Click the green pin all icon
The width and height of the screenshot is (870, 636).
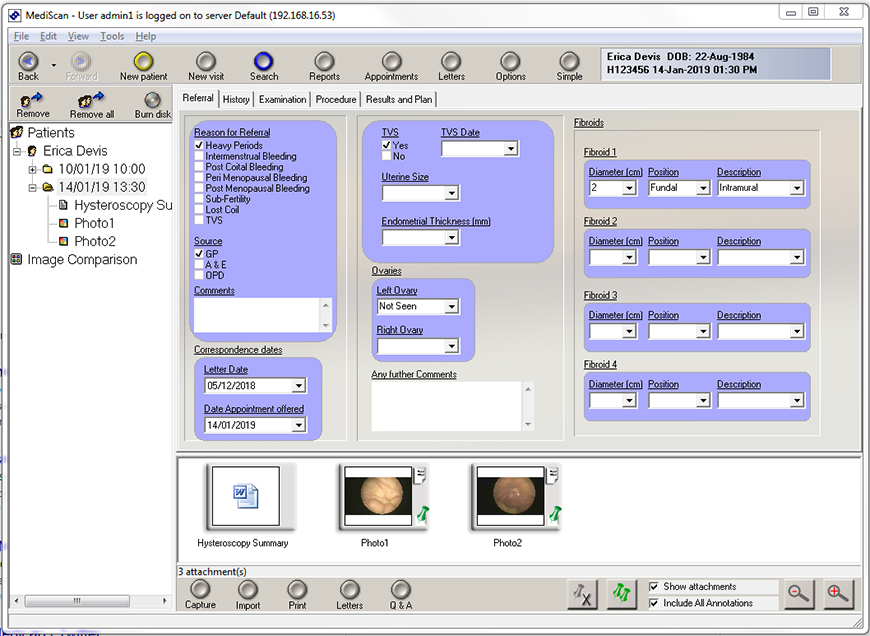(x=621, y=594)
